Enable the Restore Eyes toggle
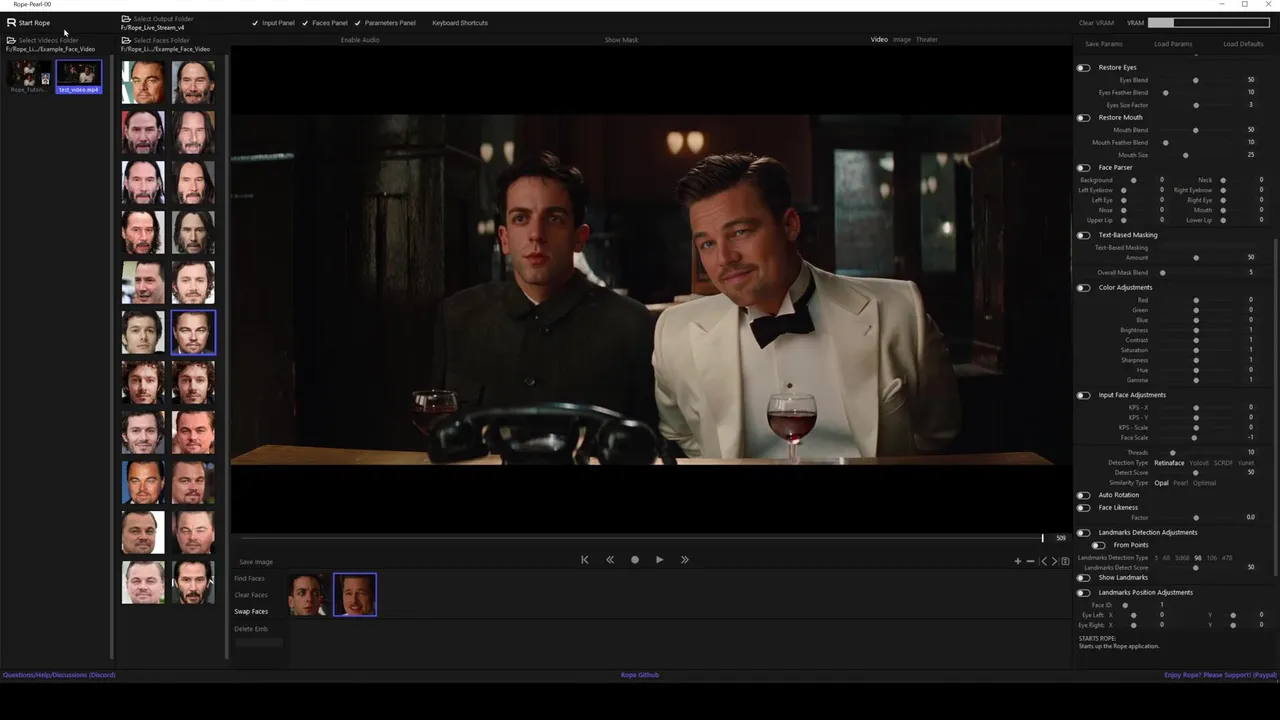The width and height of the screenshot is (1280, 720). (1083, 68)
